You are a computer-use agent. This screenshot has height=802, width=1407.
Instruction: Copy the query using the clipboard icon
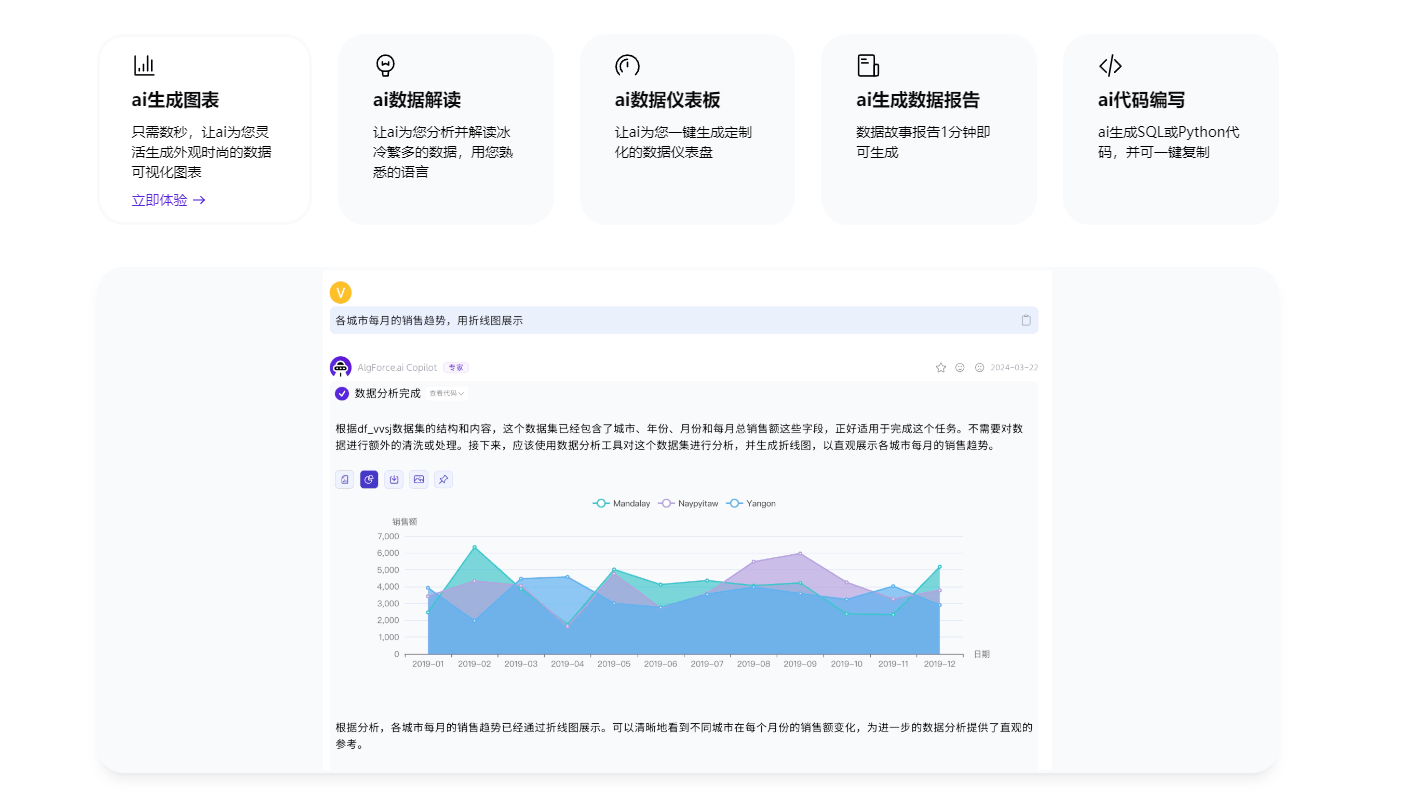point(1026,320)
